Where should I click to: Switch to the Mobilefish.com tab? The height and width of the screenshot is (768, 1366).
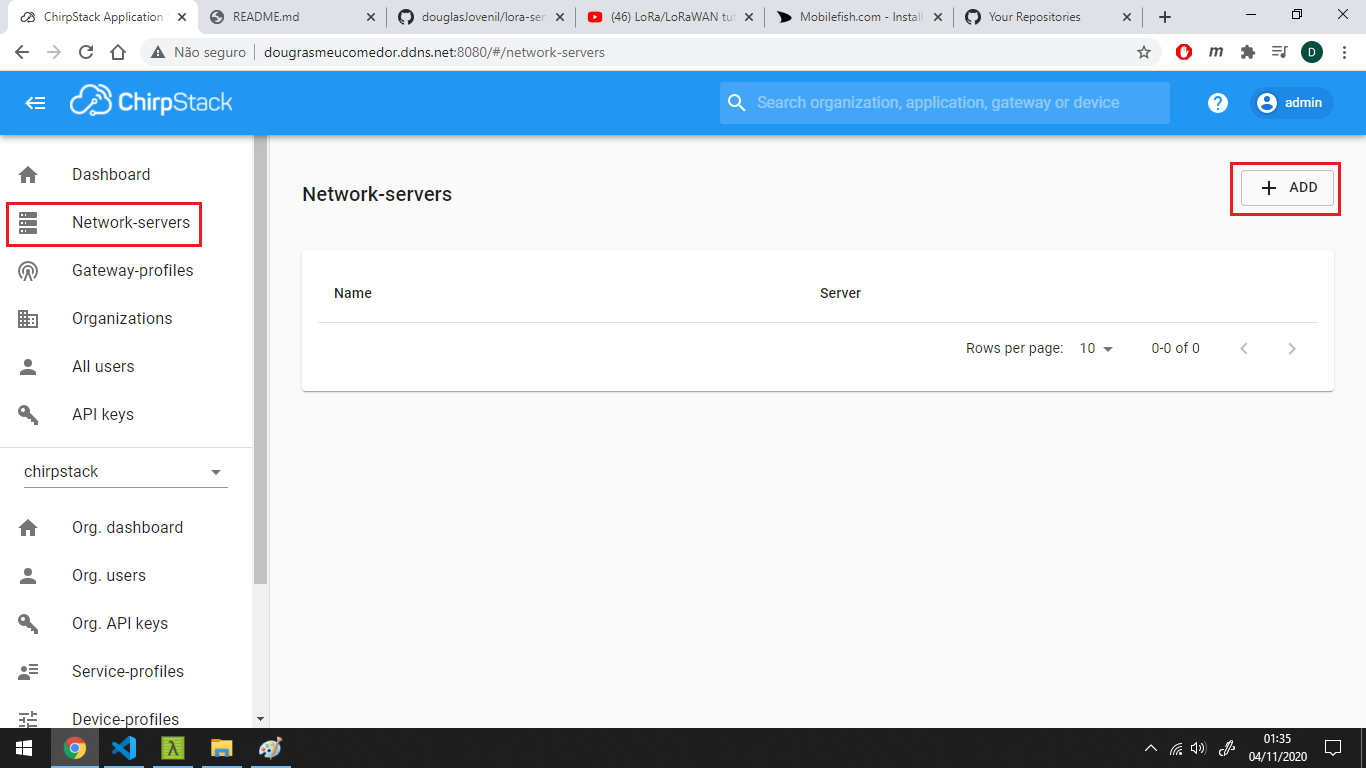(x=859, y=17)
